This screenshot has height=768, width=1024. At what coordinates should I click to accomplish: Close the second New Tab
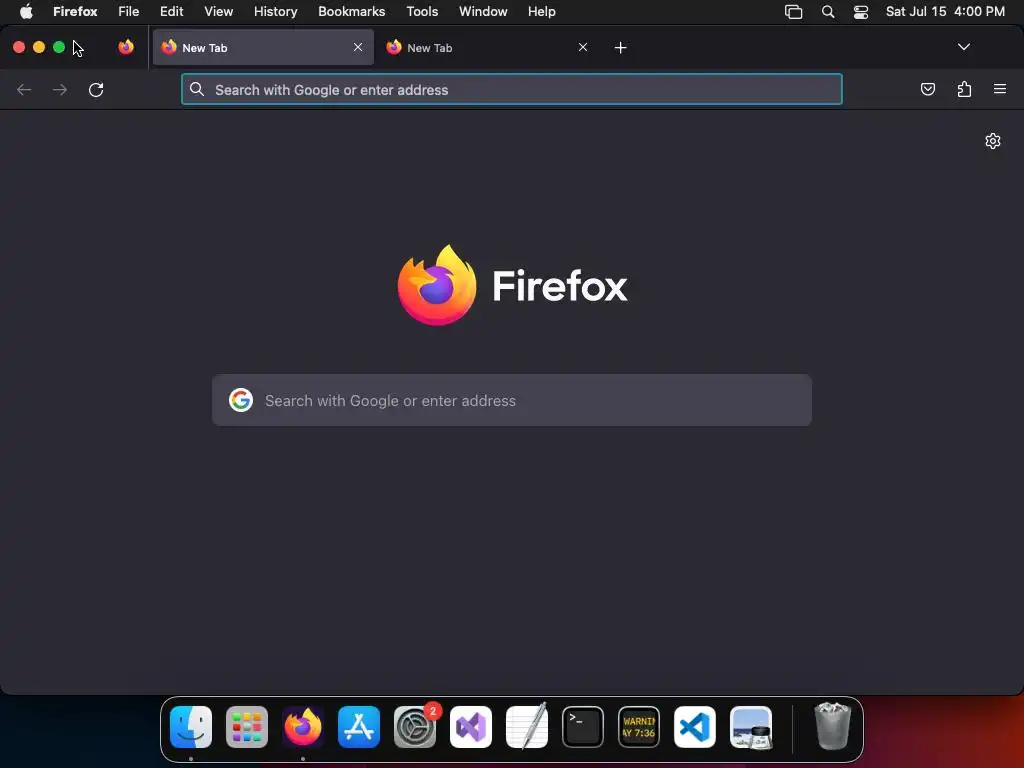pyautogui.click(x=583, y=47)
